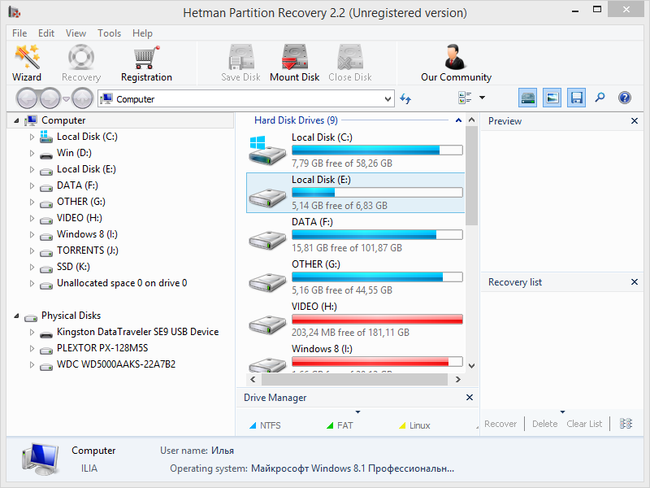Open the View menu
Screen dimensions: 650x488
(x=76, y=33)
